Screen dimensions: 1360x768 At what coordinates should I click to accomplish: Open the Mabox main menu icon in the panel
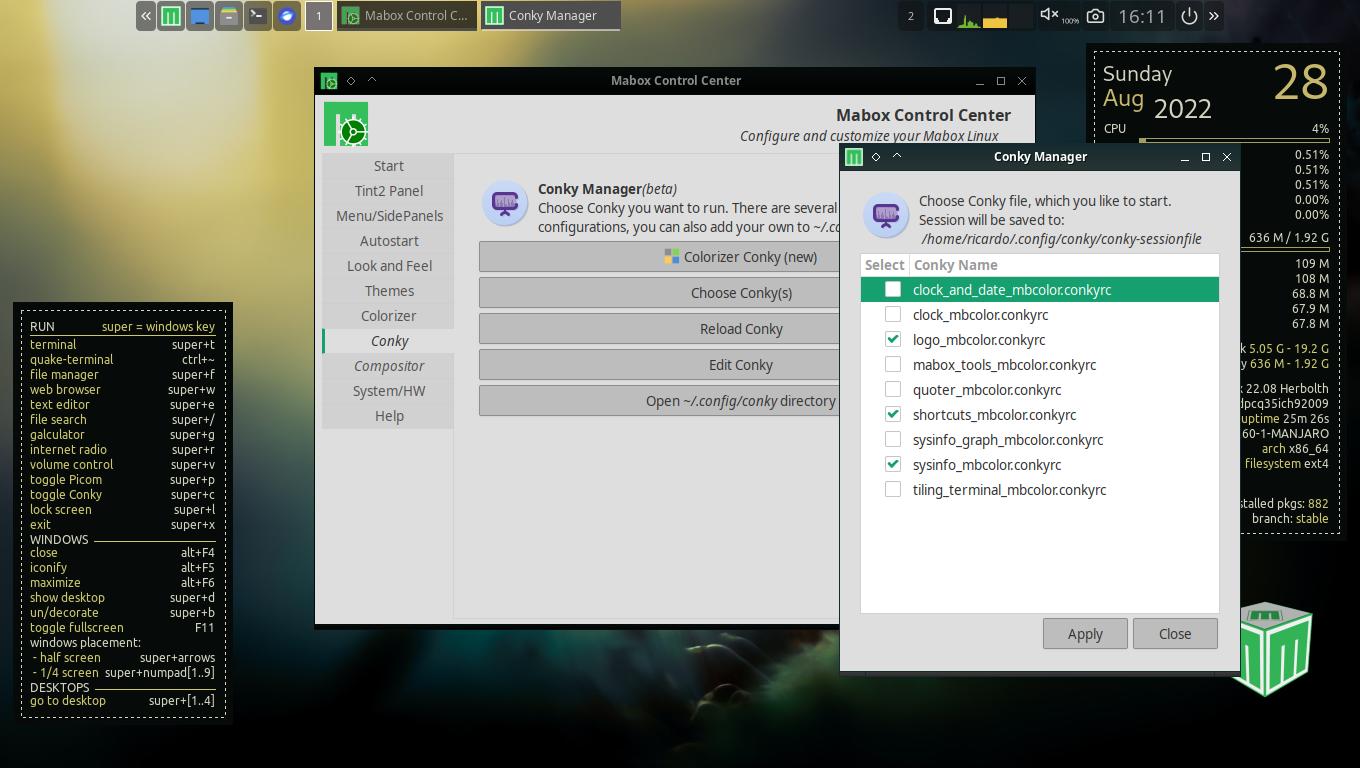pos(172,16)
